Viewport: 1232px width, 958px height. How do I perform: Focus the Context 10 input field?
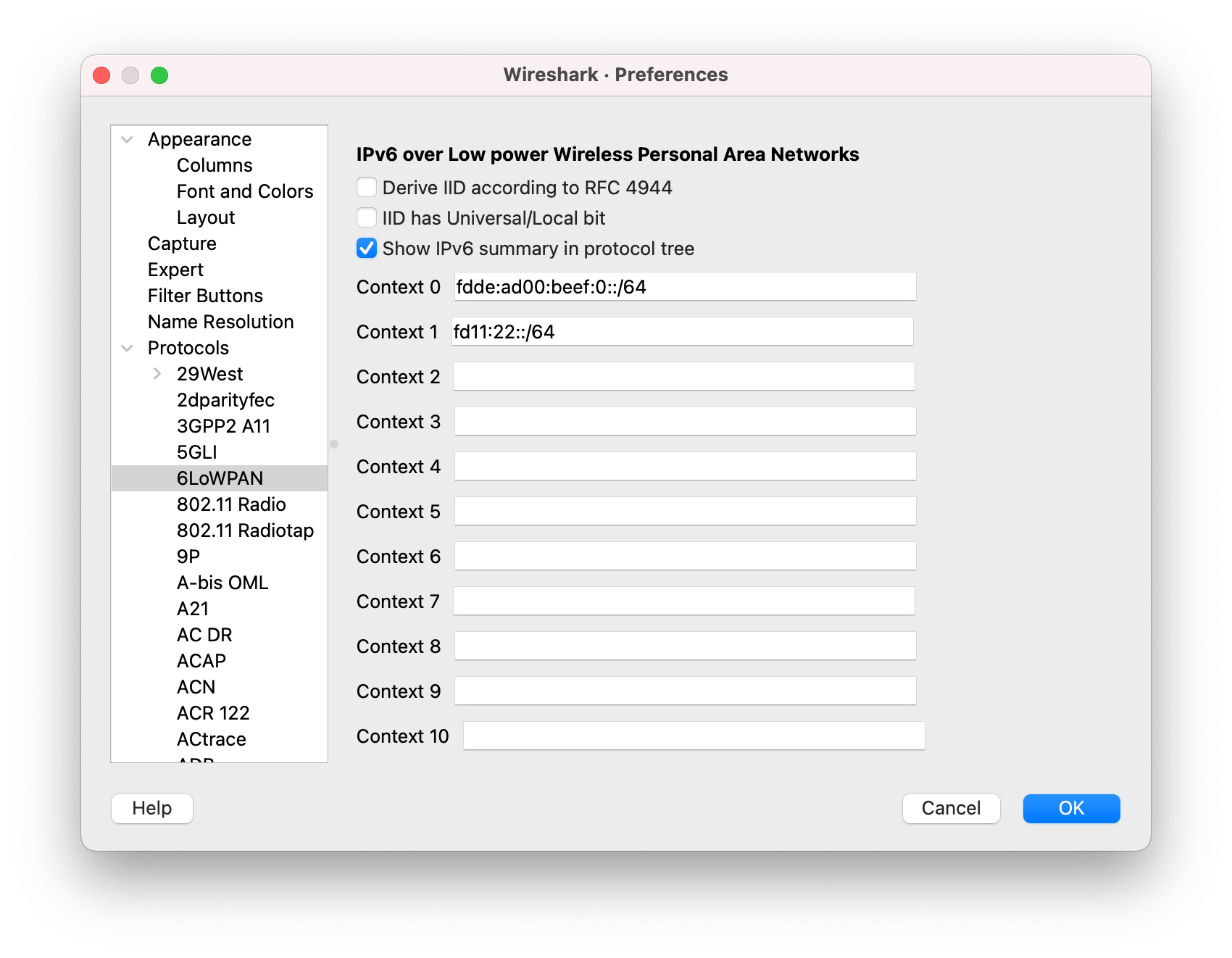coord(694,736)
